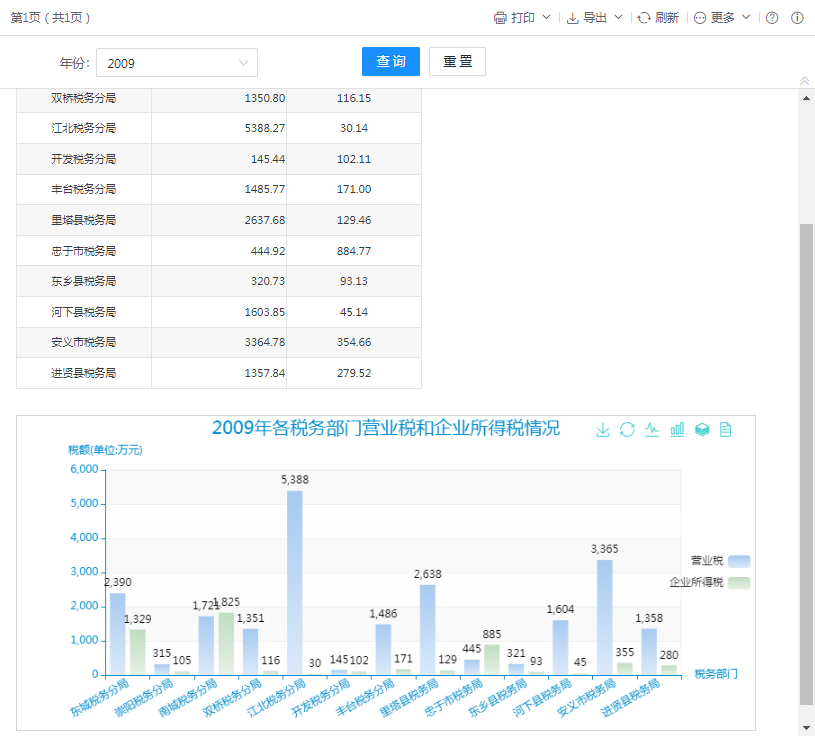Switch chart to line view
The image size is (815, 736).
click(x=652, y=429)
